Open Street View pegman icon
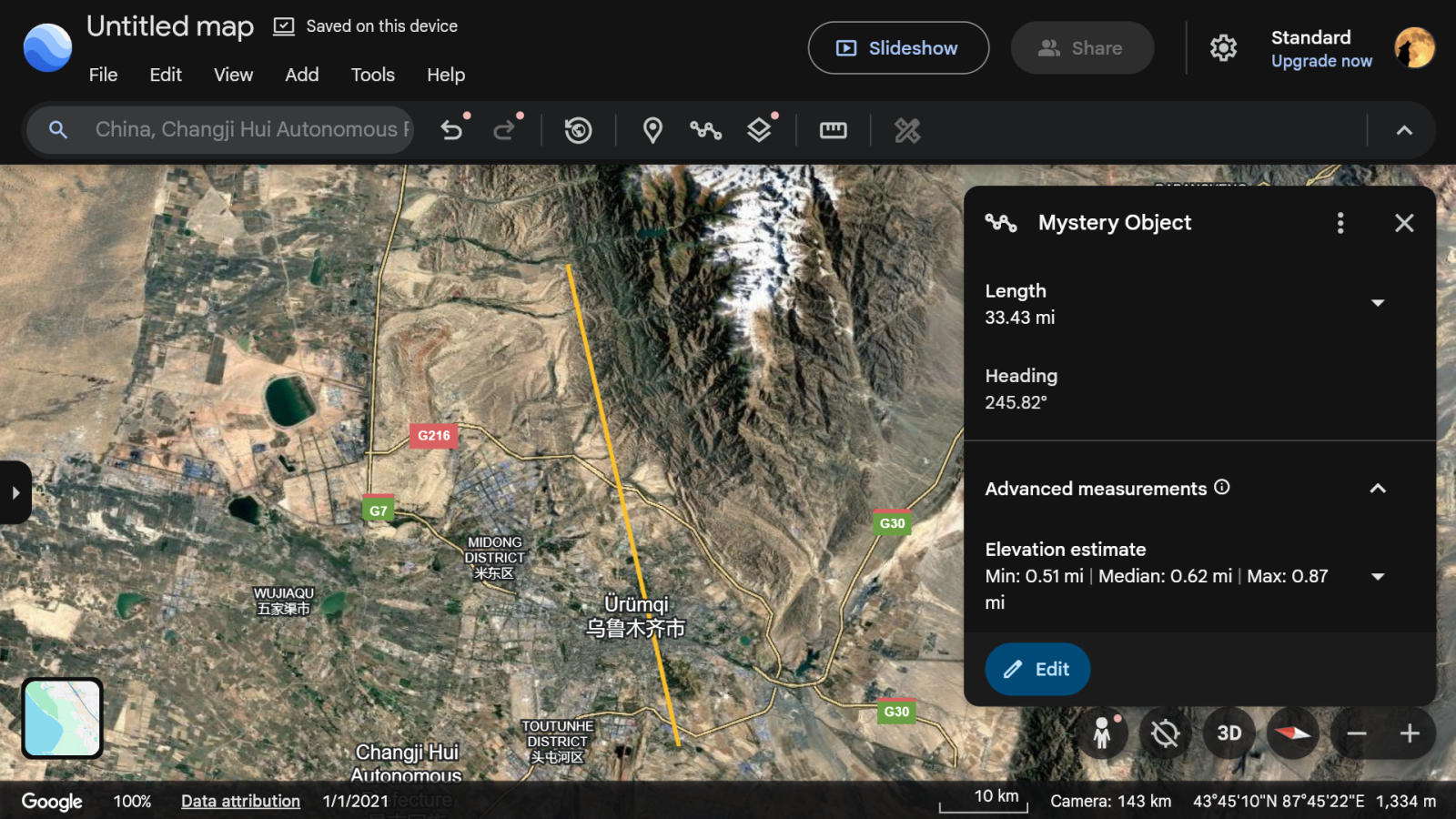 1102,733
